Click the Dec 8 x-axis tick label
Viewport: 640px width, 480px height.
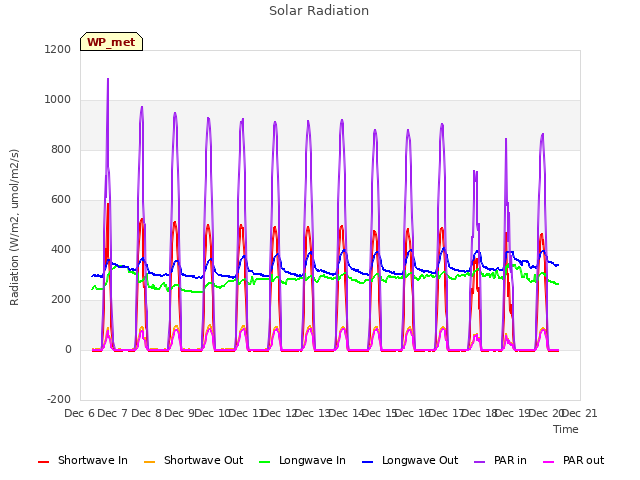click(146, 413)
